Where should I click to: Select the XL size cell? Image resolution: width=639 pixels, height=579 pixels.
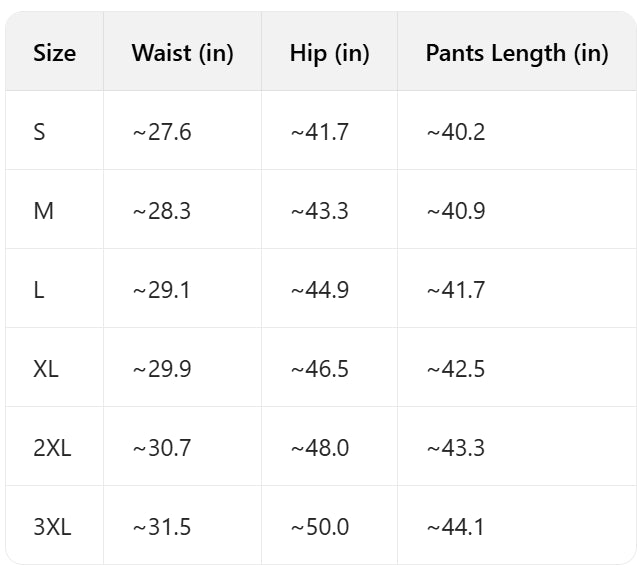[x=46, y=369]
